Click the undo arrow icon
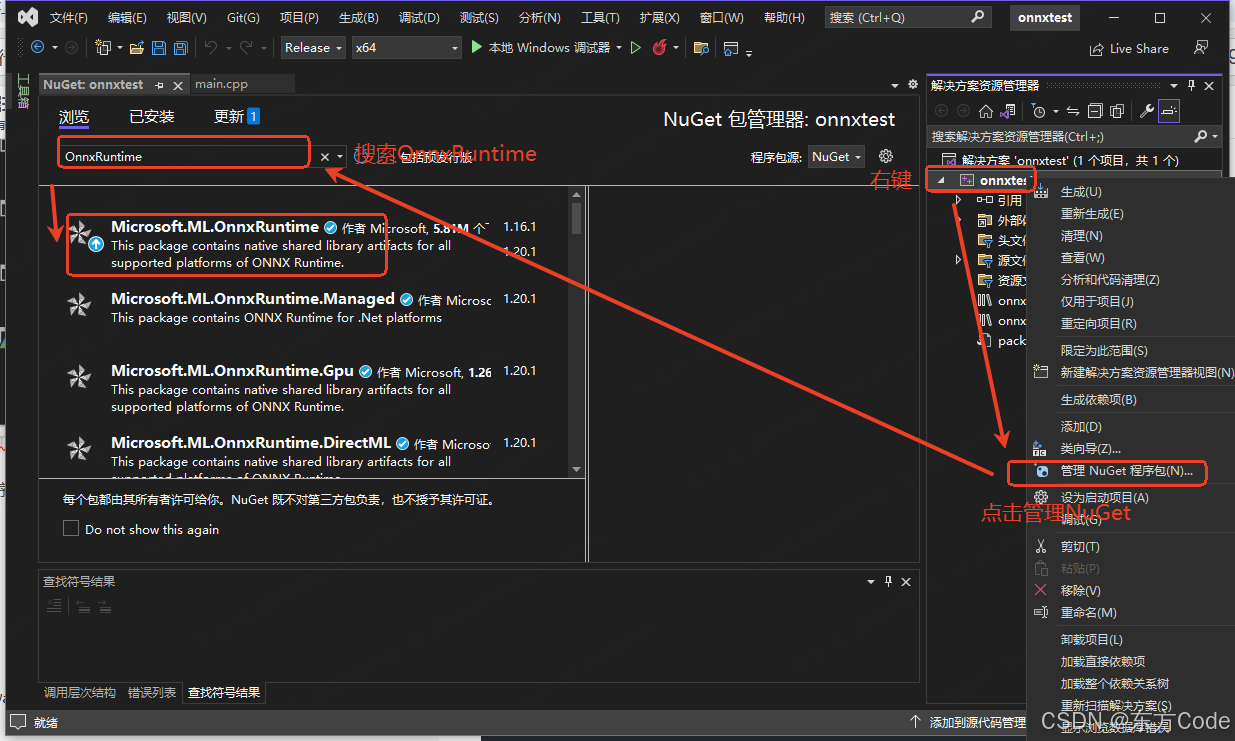Image resolution: width=1235 pixels, height=741 pixels. coord(210,47)
